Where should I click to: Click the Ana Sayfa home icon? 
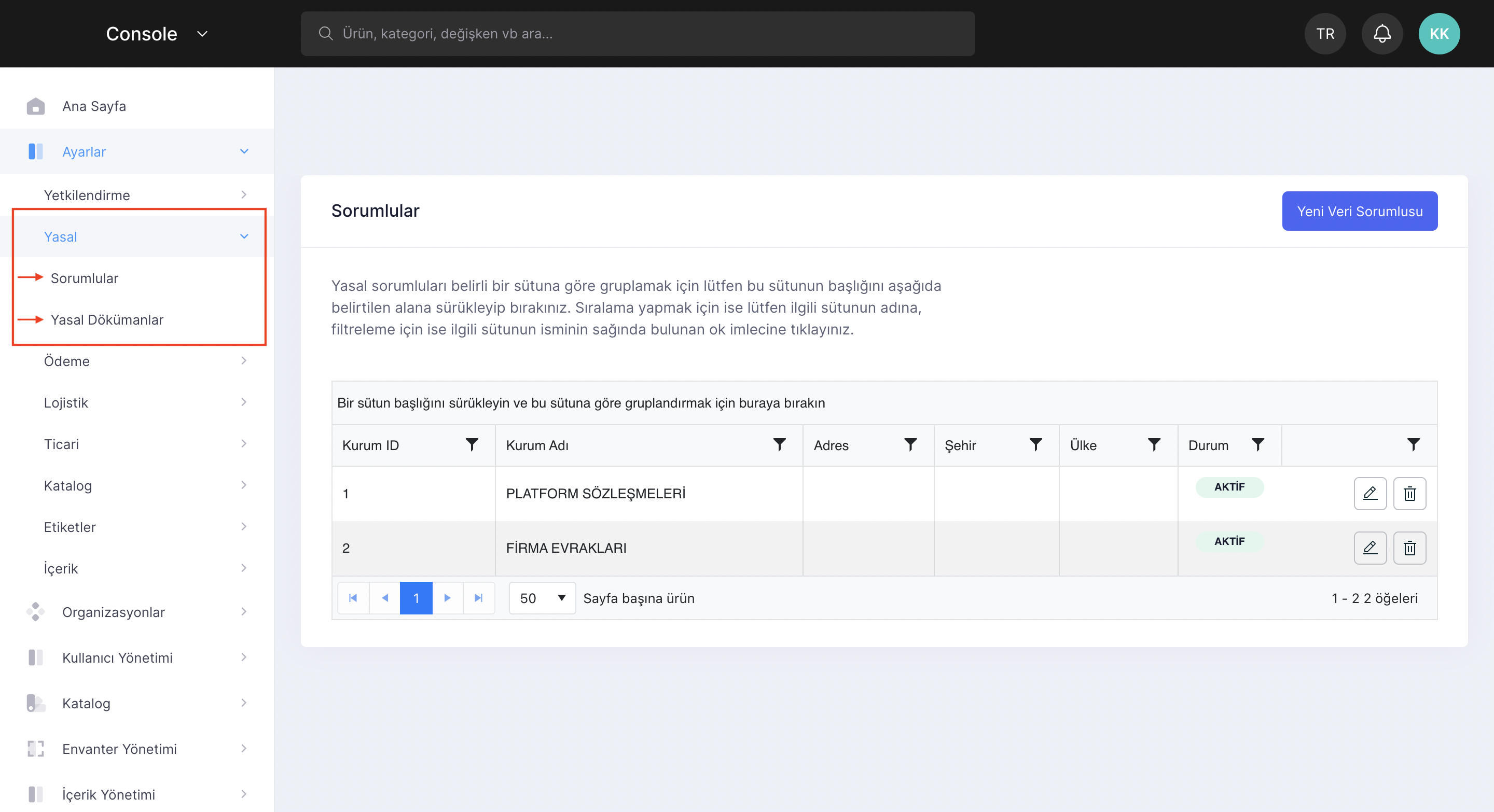[x=35, y=106]
